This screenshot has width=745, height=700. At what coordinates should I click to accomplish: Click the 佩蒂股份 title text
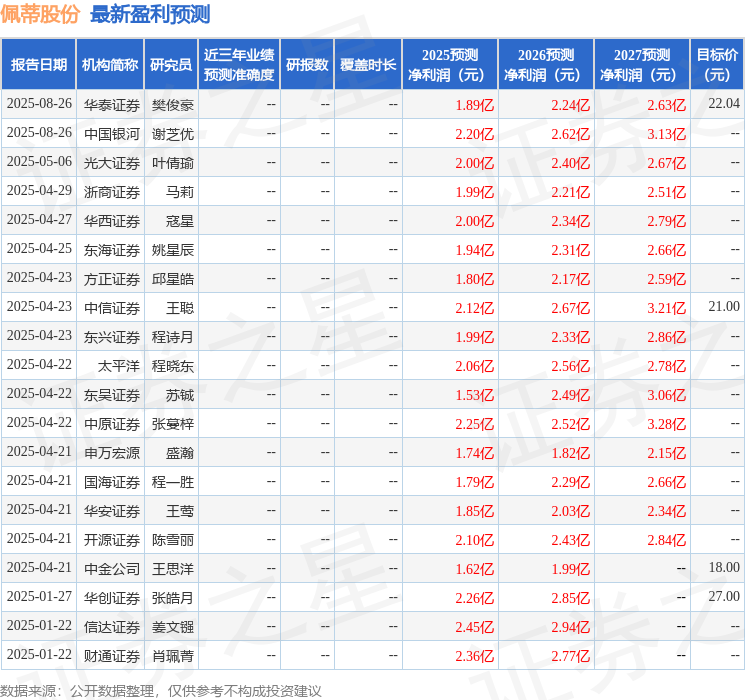click(x=40, y=14)
